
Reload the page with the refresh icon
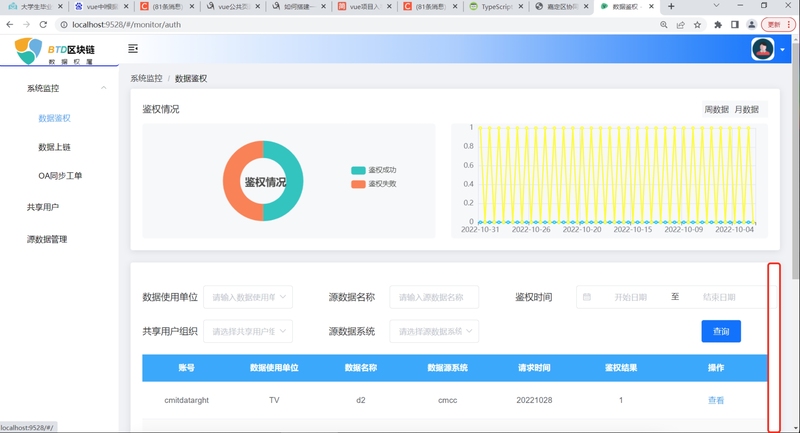click(43, 24)
